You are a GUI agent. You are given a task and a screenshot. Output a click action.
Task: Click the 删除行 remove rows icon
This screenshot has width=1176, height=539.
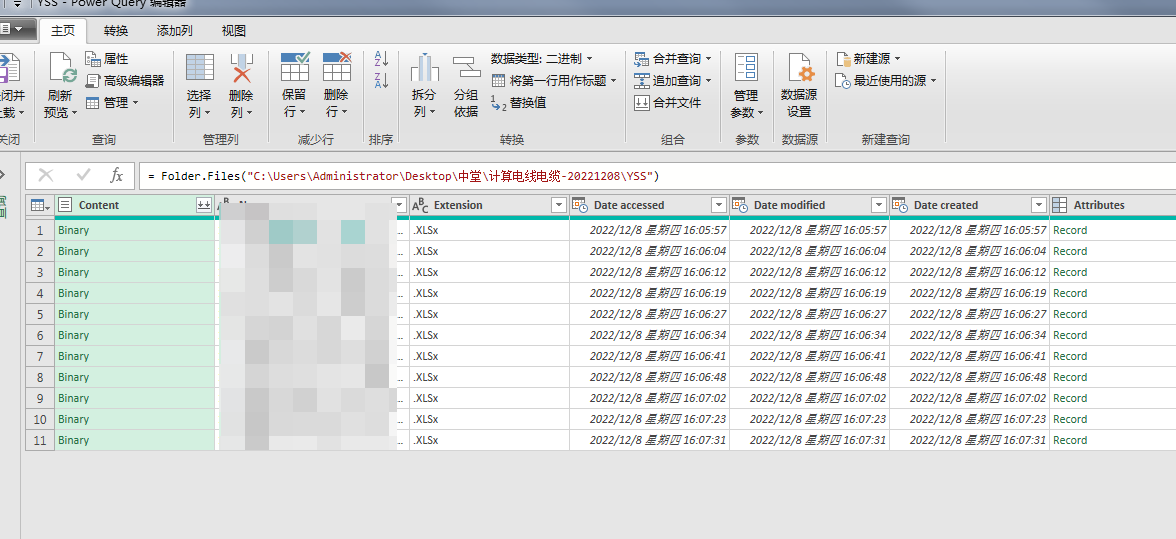click(x=337, y=67)
